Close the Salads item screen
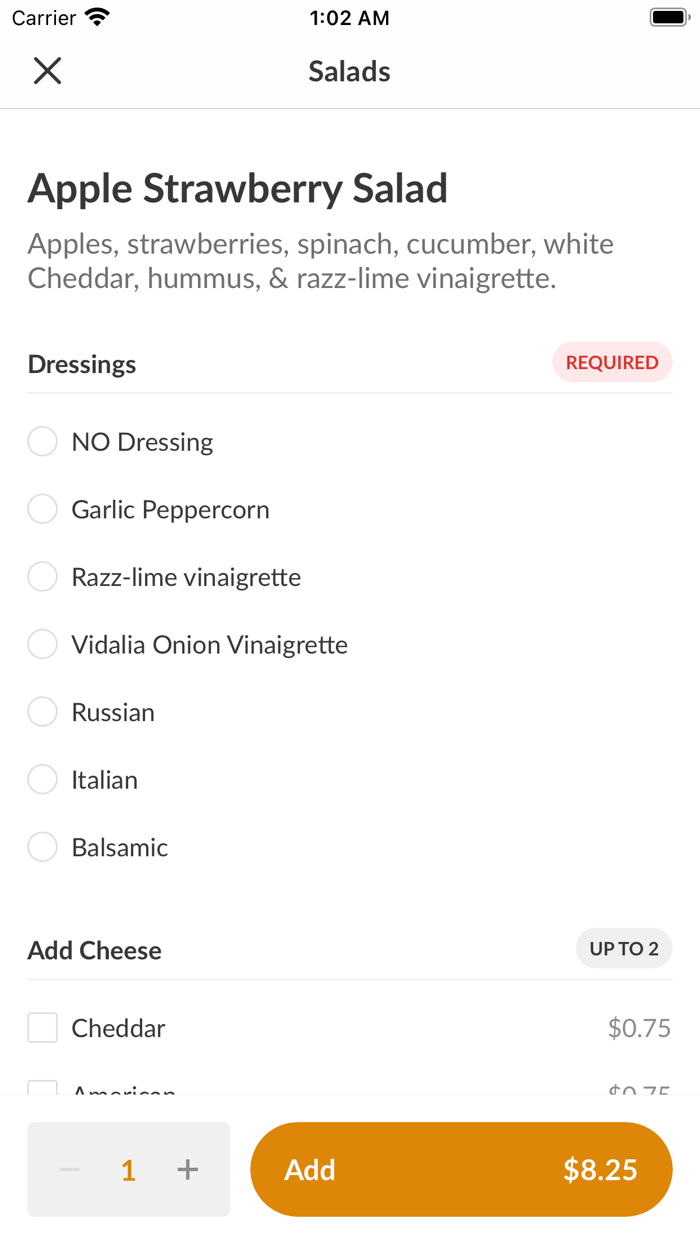The image size is (700, 1244). point(47,71)
